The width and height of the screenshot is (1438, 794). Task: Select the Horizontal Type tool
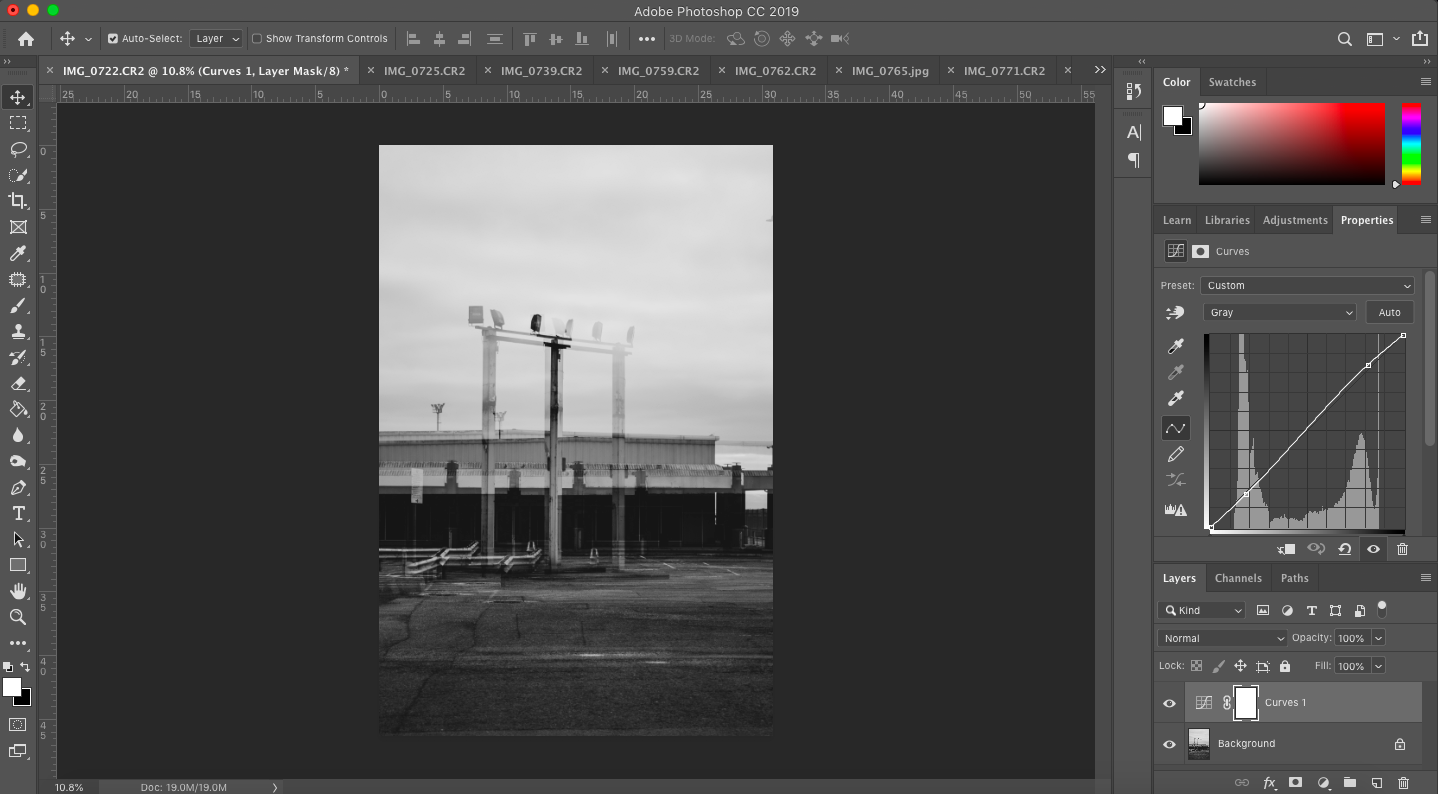(x=18, y=513)
